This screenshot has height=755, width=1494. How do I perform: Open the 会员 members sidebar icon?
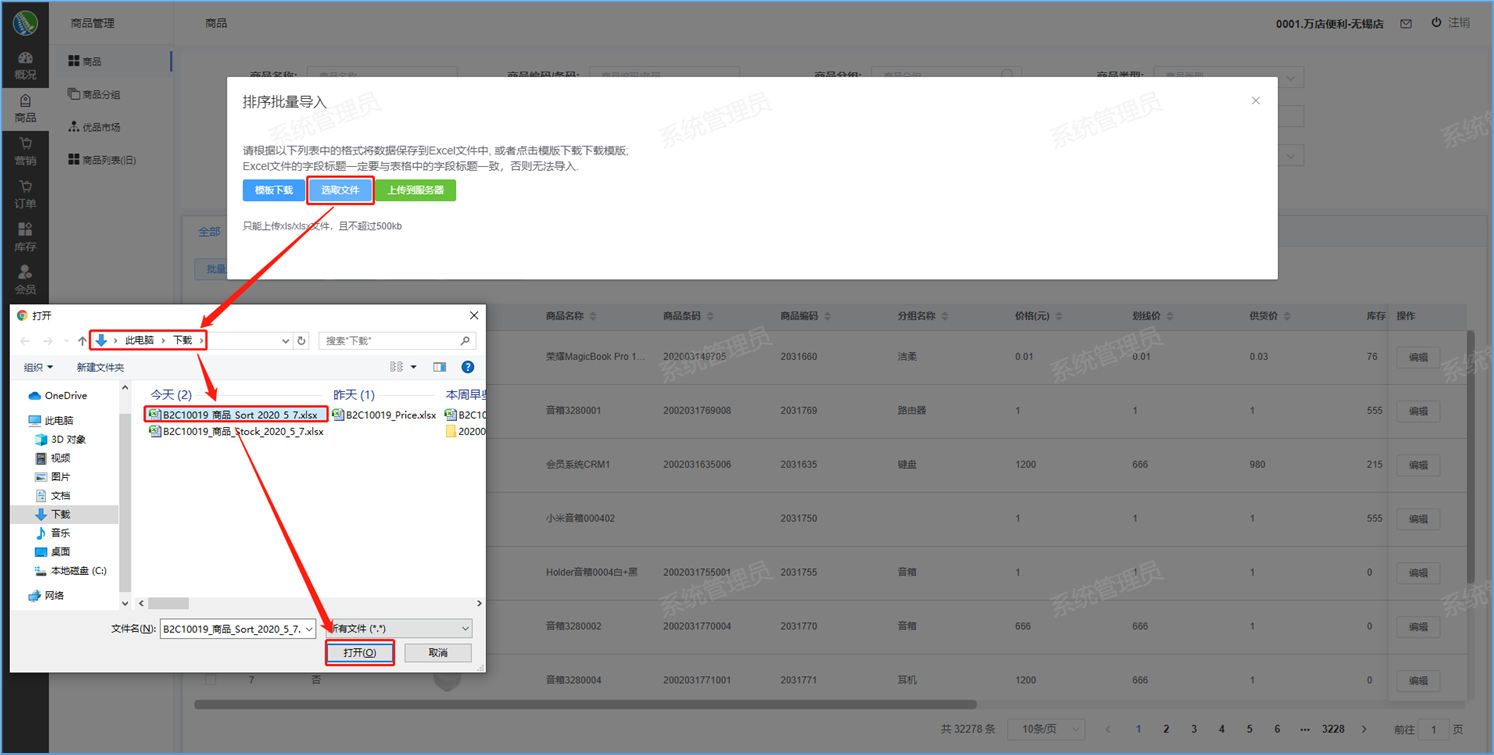coord(25,280)
